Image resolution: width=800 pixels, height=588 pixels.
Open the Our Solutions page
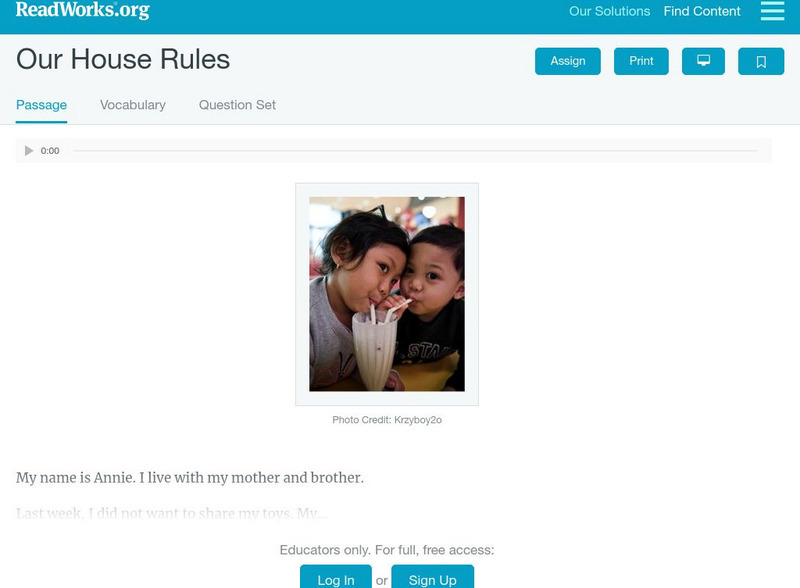[x=610, y=11]
